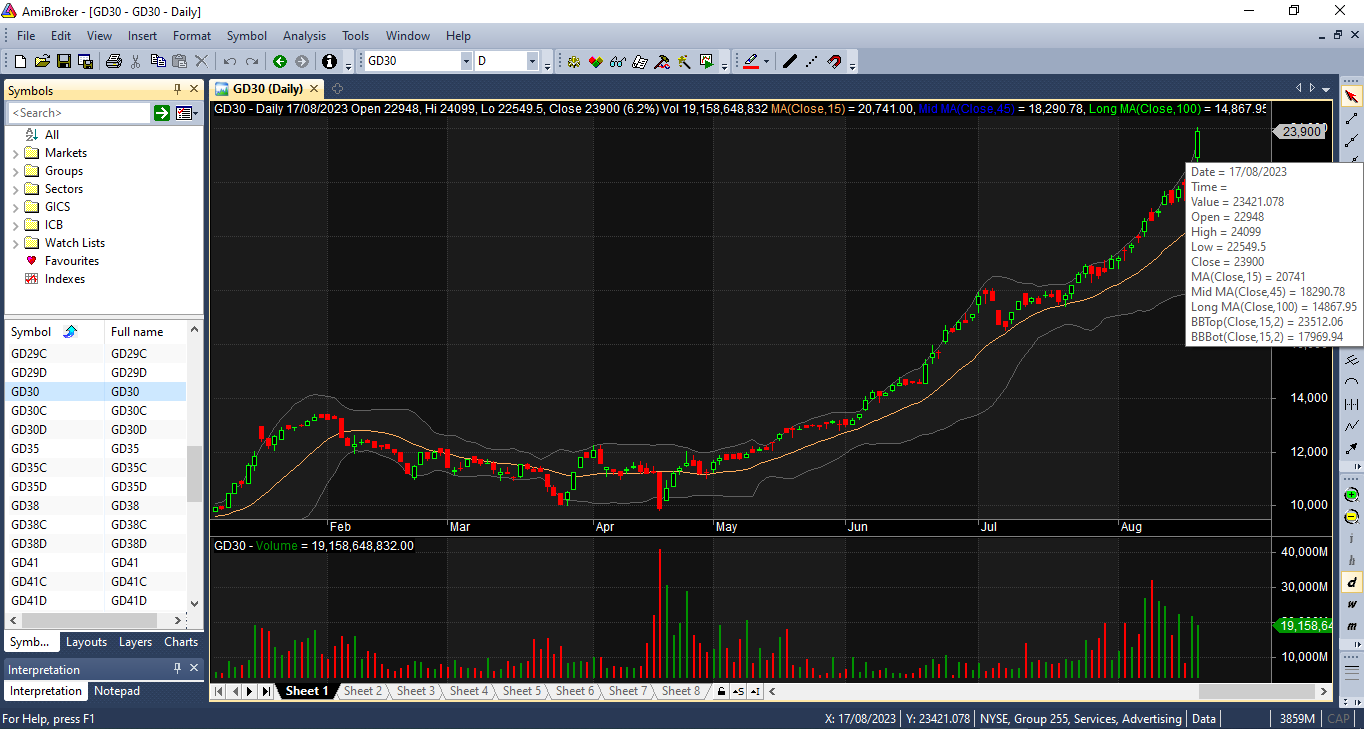Select the zig-zag line drawing tool
1364x729 pixels.
(1352, 426)
